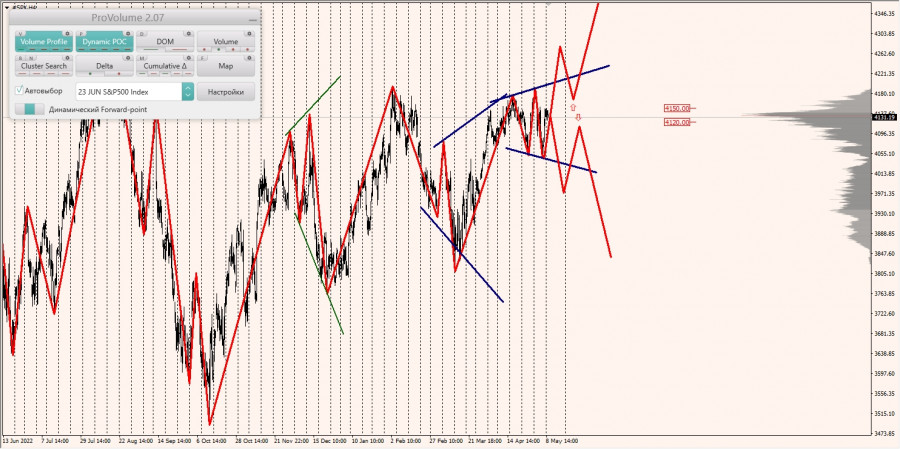Click the 3473.85 price axis label
Screen dimensions: 900x449
[885, 433]
